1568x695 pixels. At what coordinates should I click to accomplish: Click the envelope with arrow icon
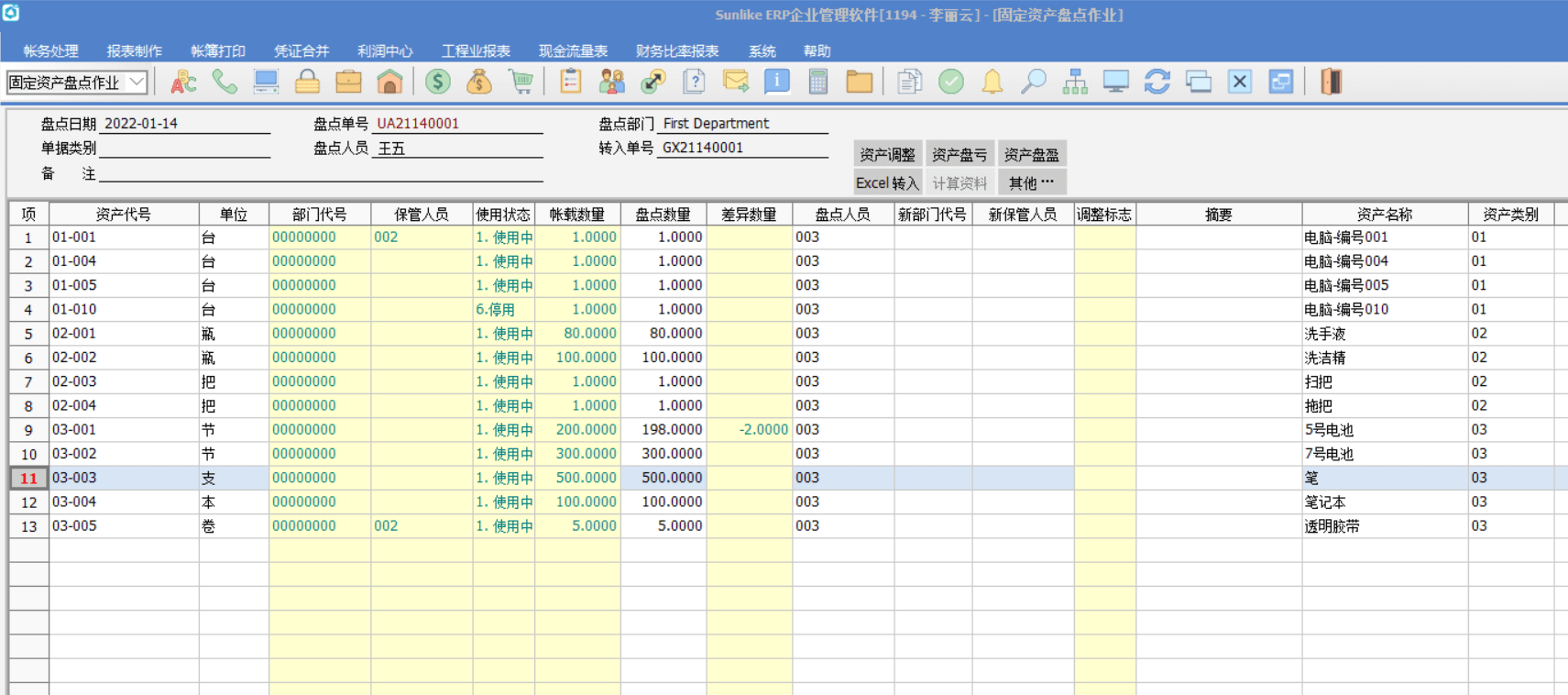pos(735,82)
